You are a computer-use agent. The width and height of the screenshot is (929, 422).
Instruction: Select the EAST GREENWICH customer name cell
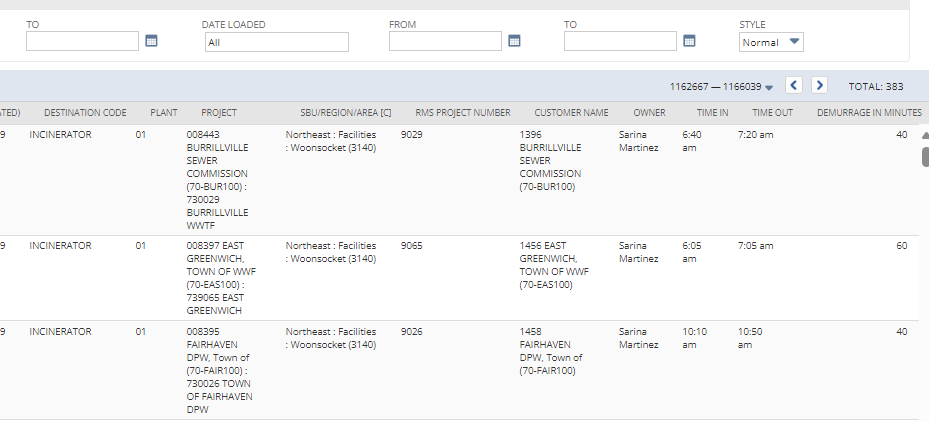pos(554,265)
